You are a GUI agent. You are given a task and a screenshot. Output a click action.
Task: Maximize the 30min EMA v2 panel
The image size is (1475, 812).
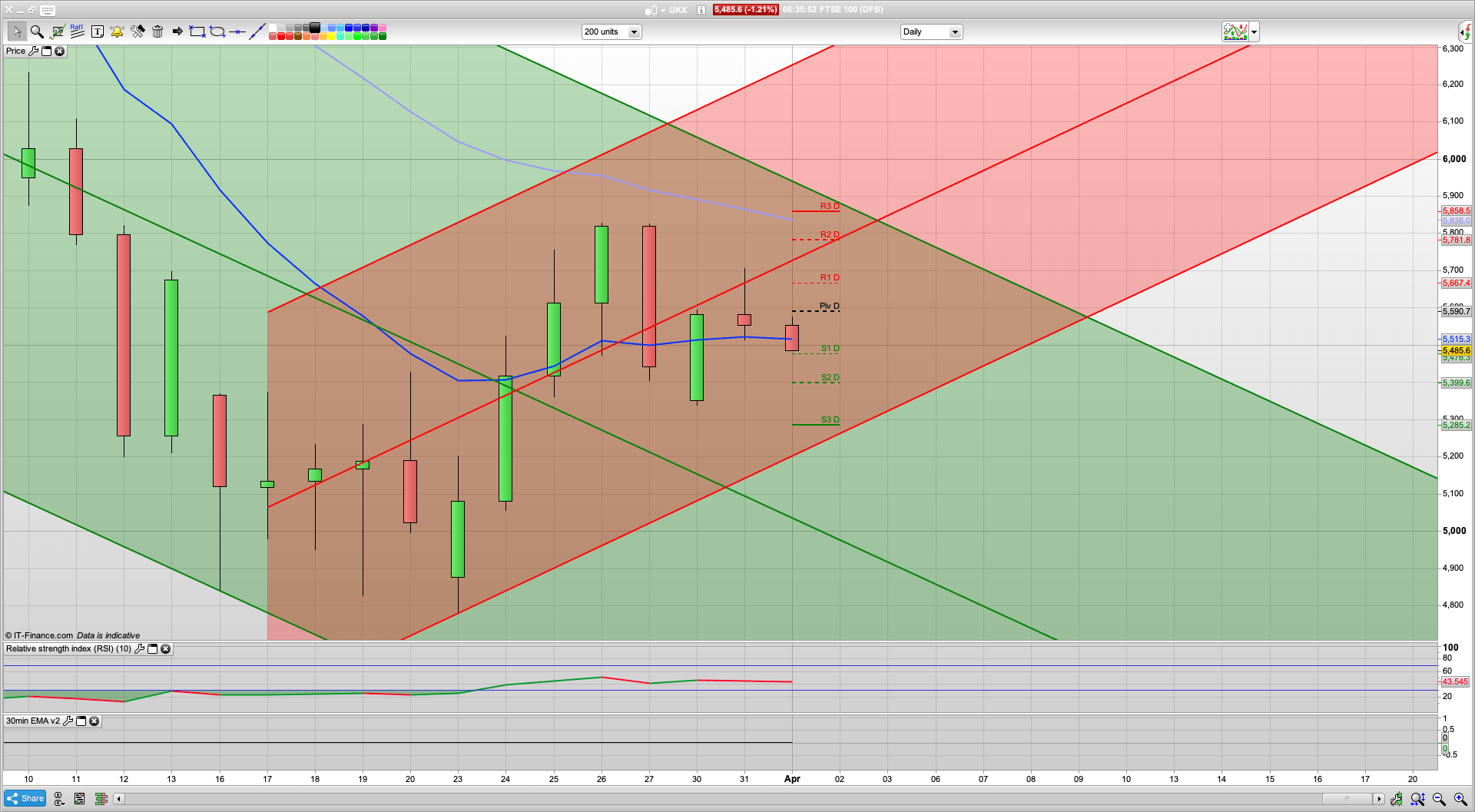point(81,721)
